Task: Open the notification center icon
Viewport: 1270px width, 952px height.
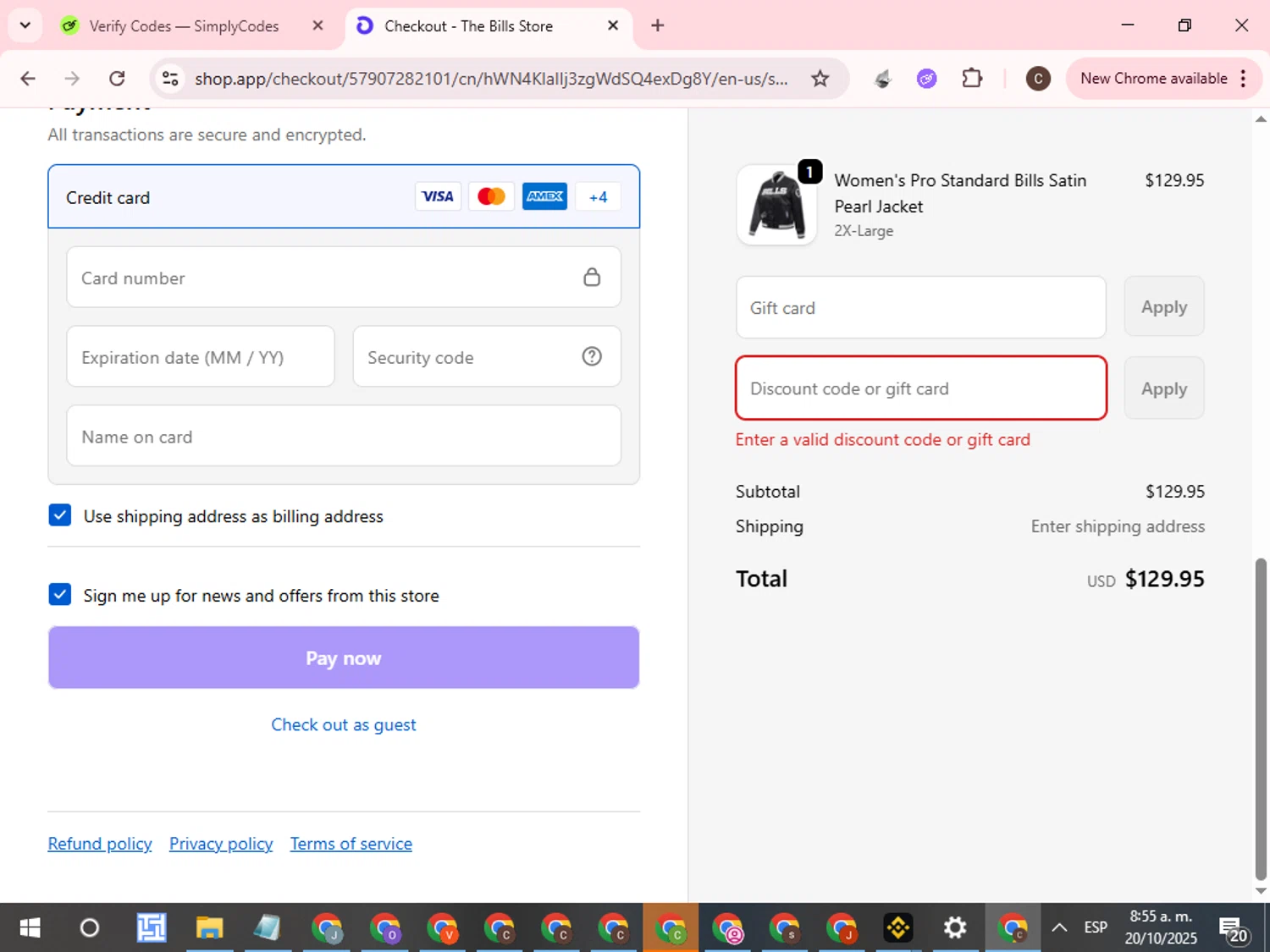Action: pos(1234,929)
